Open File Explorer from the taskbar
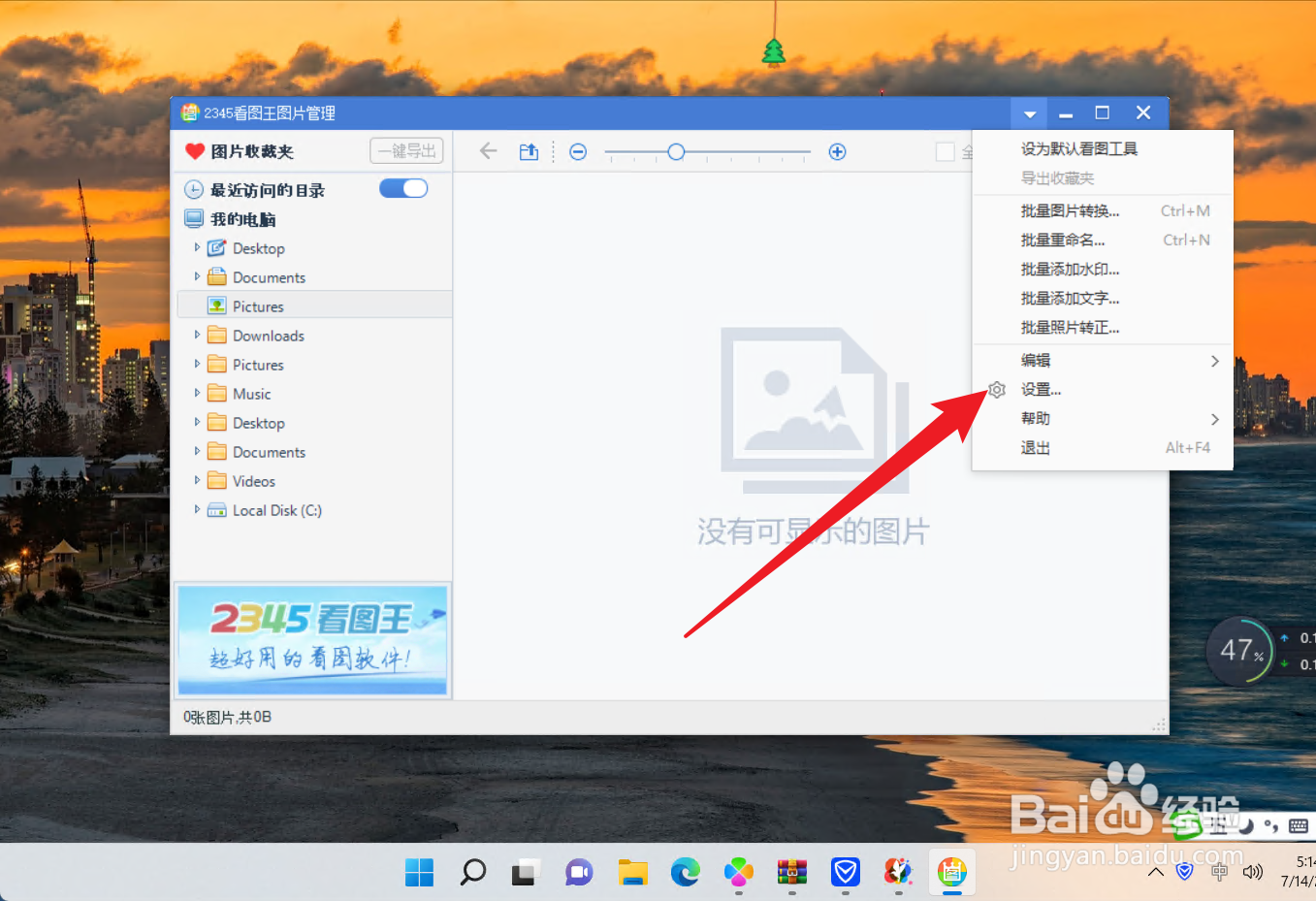 [632, 872]
